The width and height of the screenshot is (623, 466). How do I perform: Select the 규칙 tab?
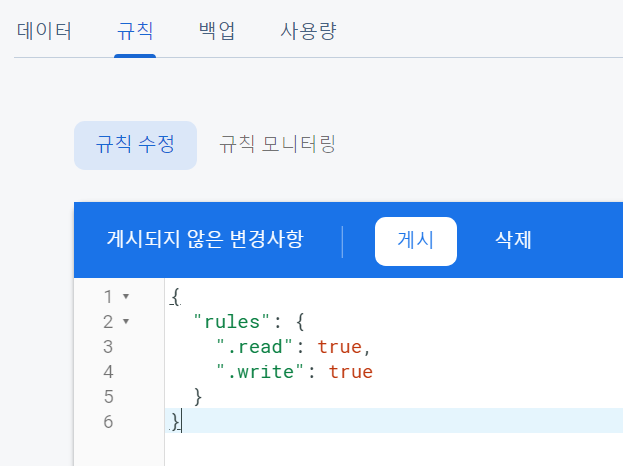135,31
